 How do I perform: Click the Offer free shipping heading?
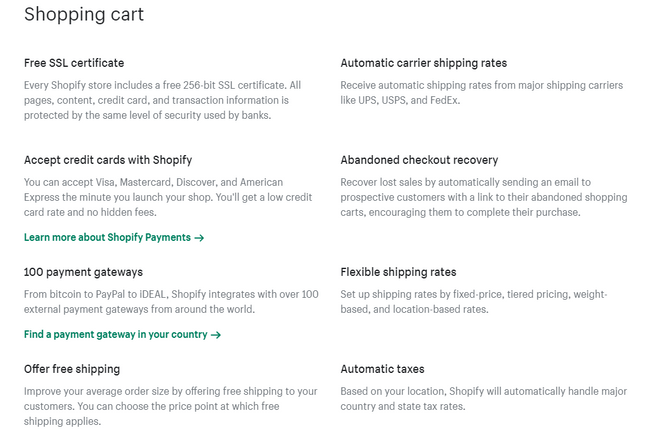pos(72,369)
